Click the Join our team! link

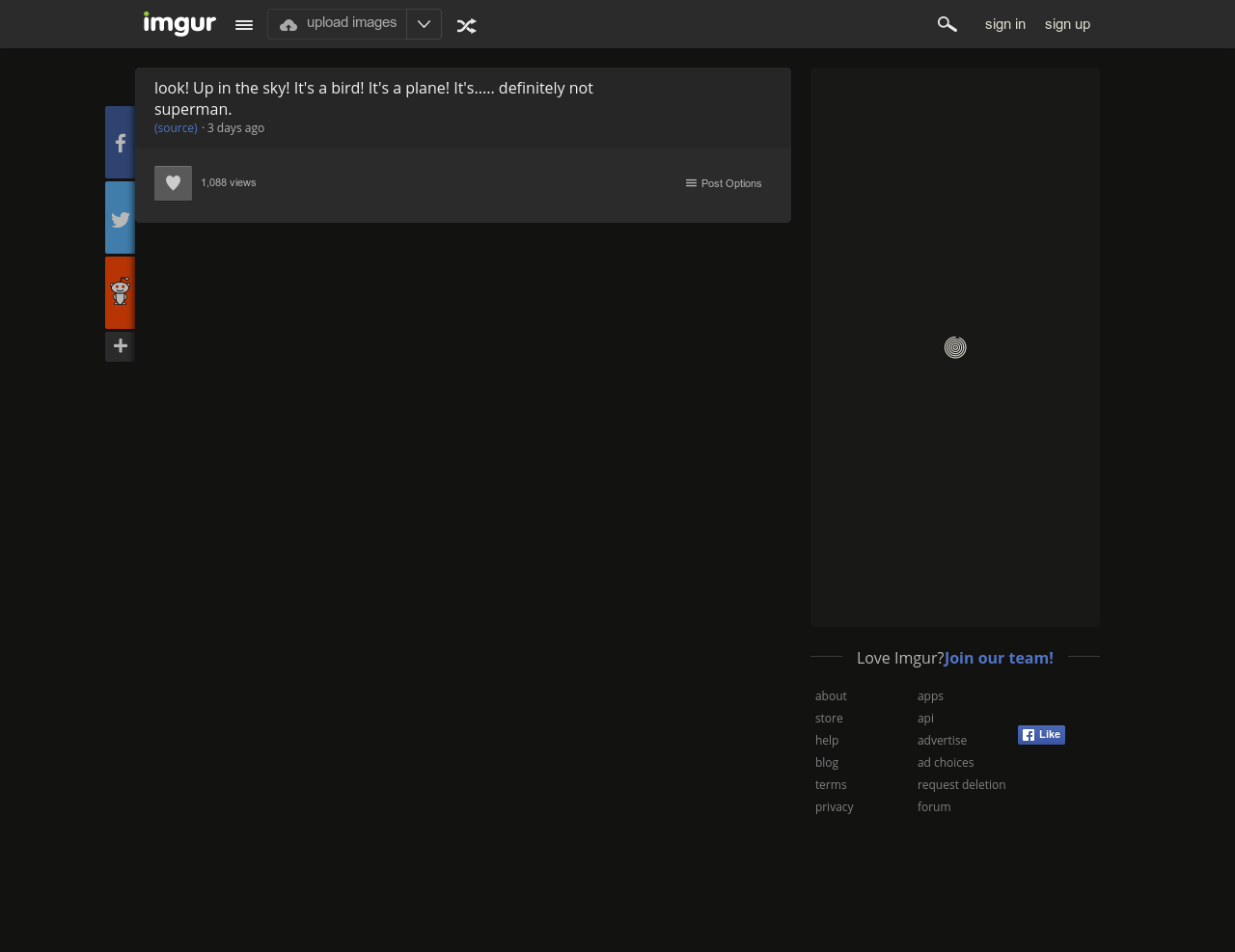click(999, 658)
